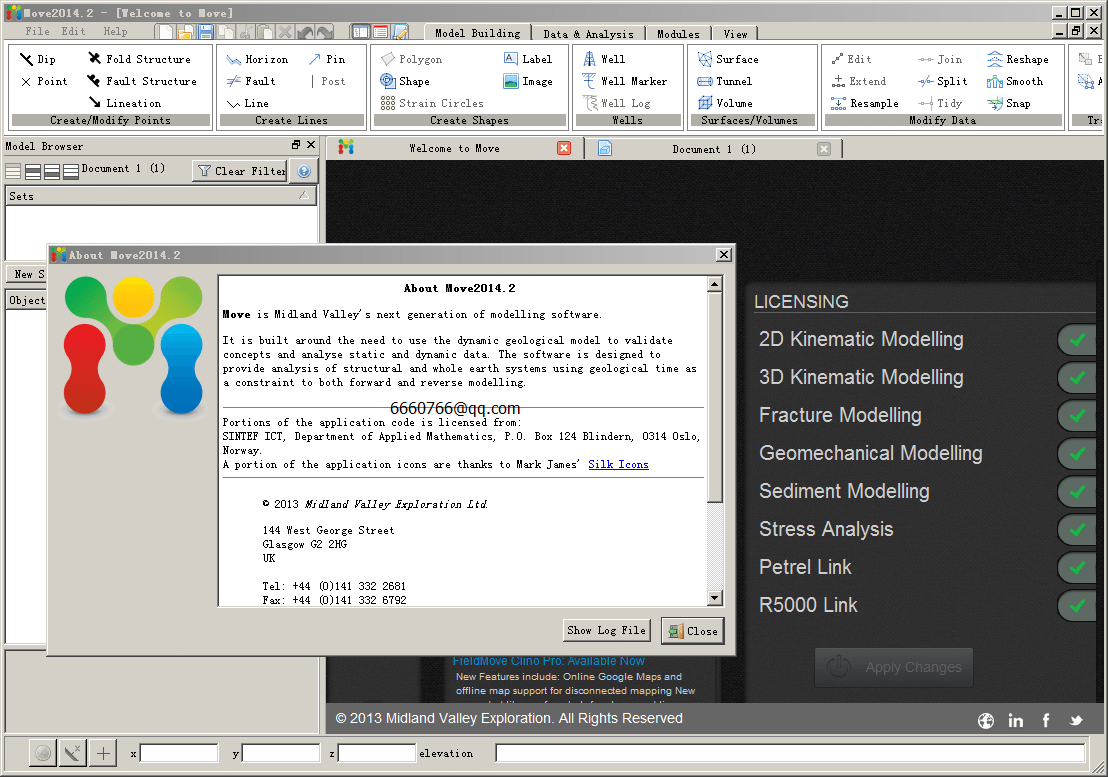This screenshot has height=777, width=1108.
Task: Open the Twitter icon in footer
Action: pyautogui.click(x=1076, y=720)
